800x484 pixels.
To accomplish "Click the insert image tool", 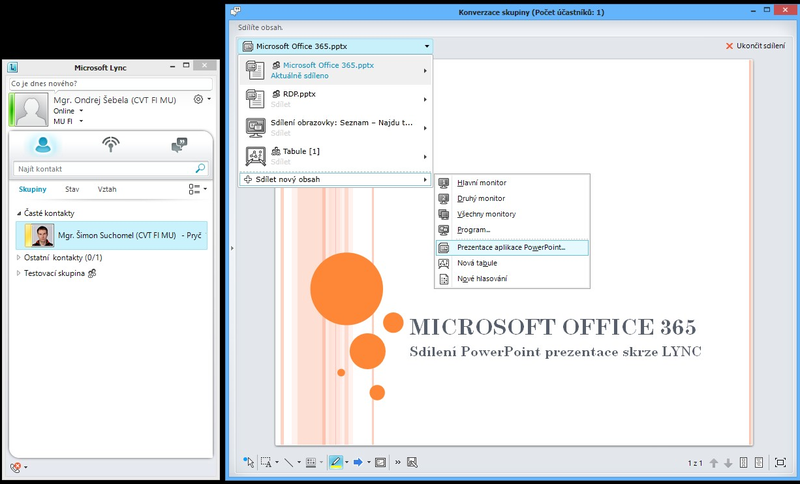I will [380, 462].
